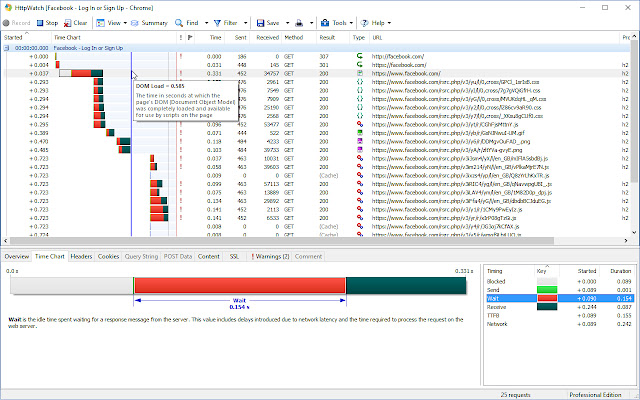Open the Help dropdown menu
640x400 pixels.
[378, 22]
